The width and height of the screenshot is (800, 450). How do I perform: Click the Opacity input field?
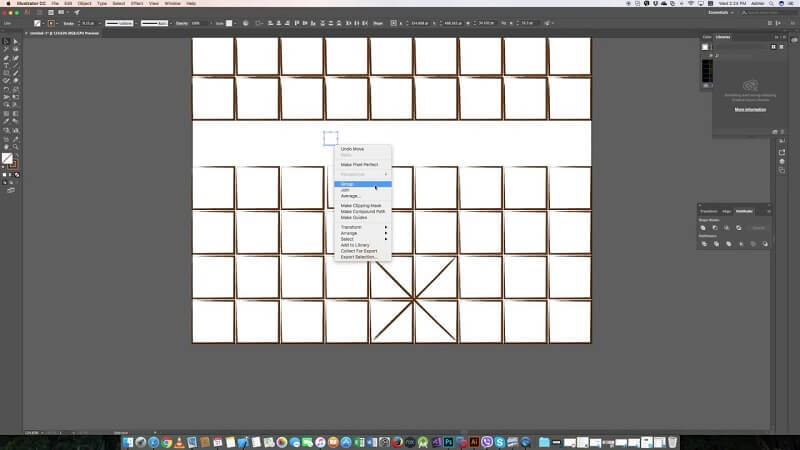tap(196, 22)
